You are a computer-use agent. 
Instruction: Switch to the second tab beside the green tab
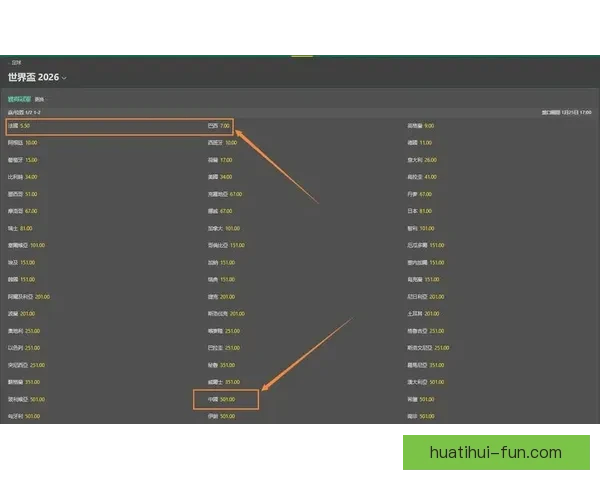pos(39,99)
